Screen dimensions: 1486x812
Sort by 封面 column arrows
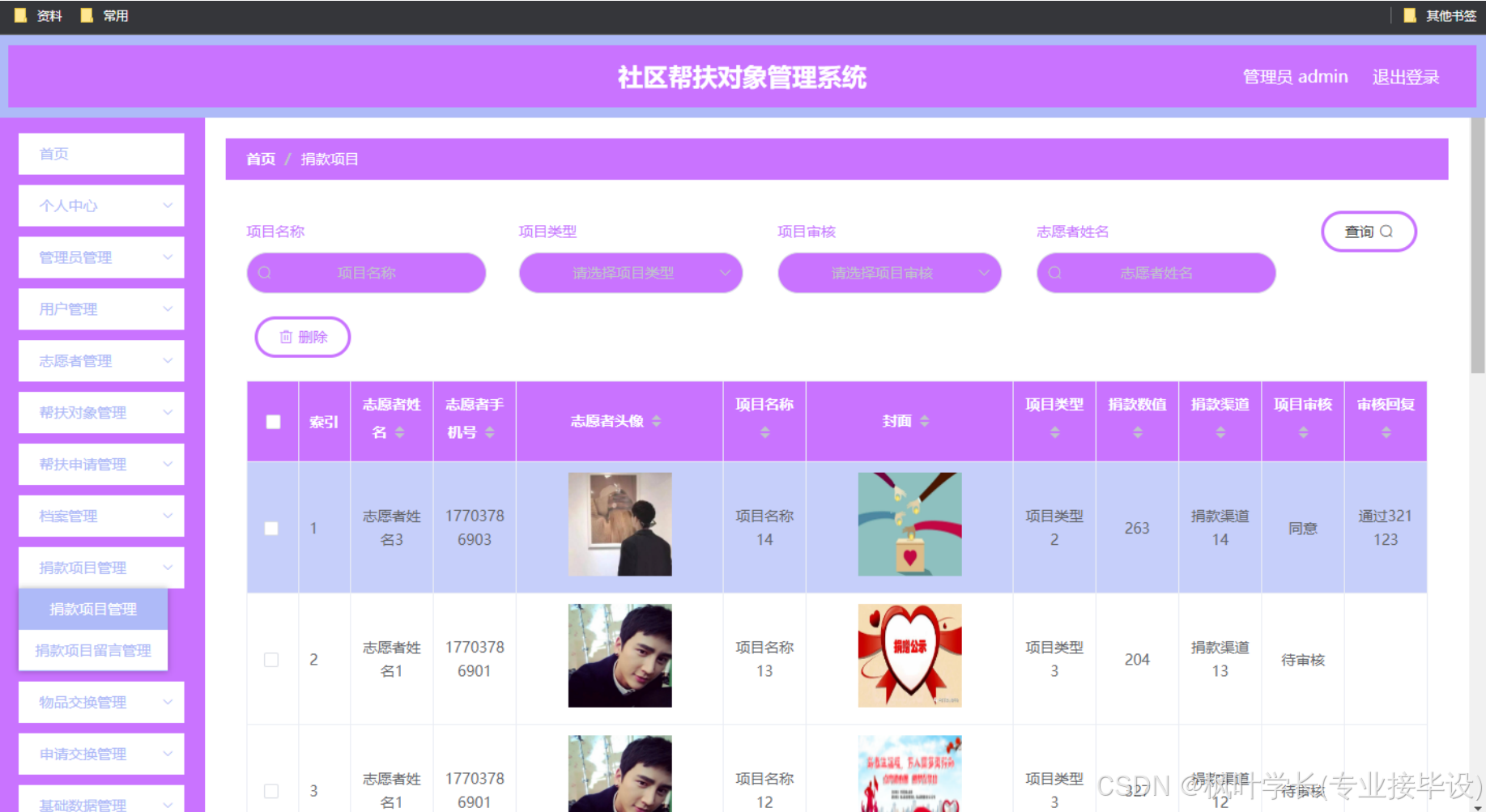point(925,421)
